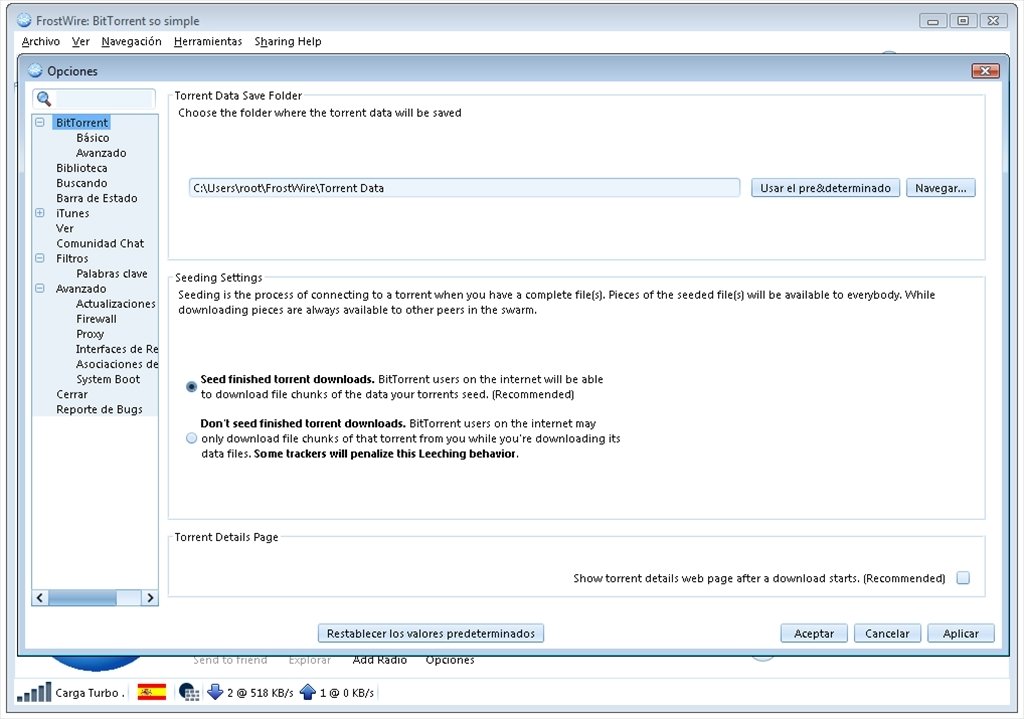Screen dimensions: 1024x719
Task: Click the Aceptar button
Action: pos(814,633)
